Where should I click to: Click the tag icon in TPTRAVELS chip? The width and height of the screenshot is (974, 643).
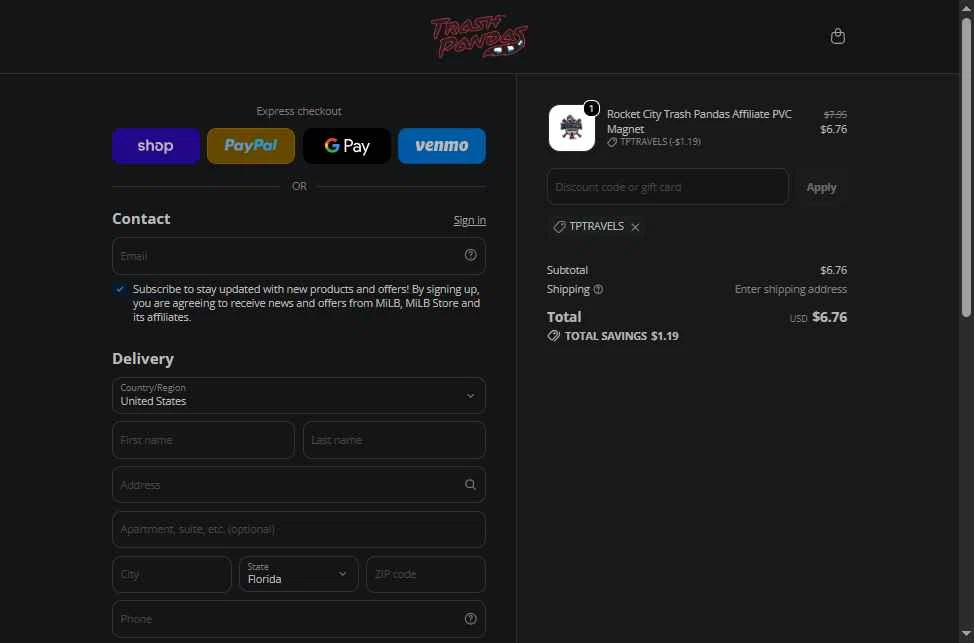tap(559, 227)
